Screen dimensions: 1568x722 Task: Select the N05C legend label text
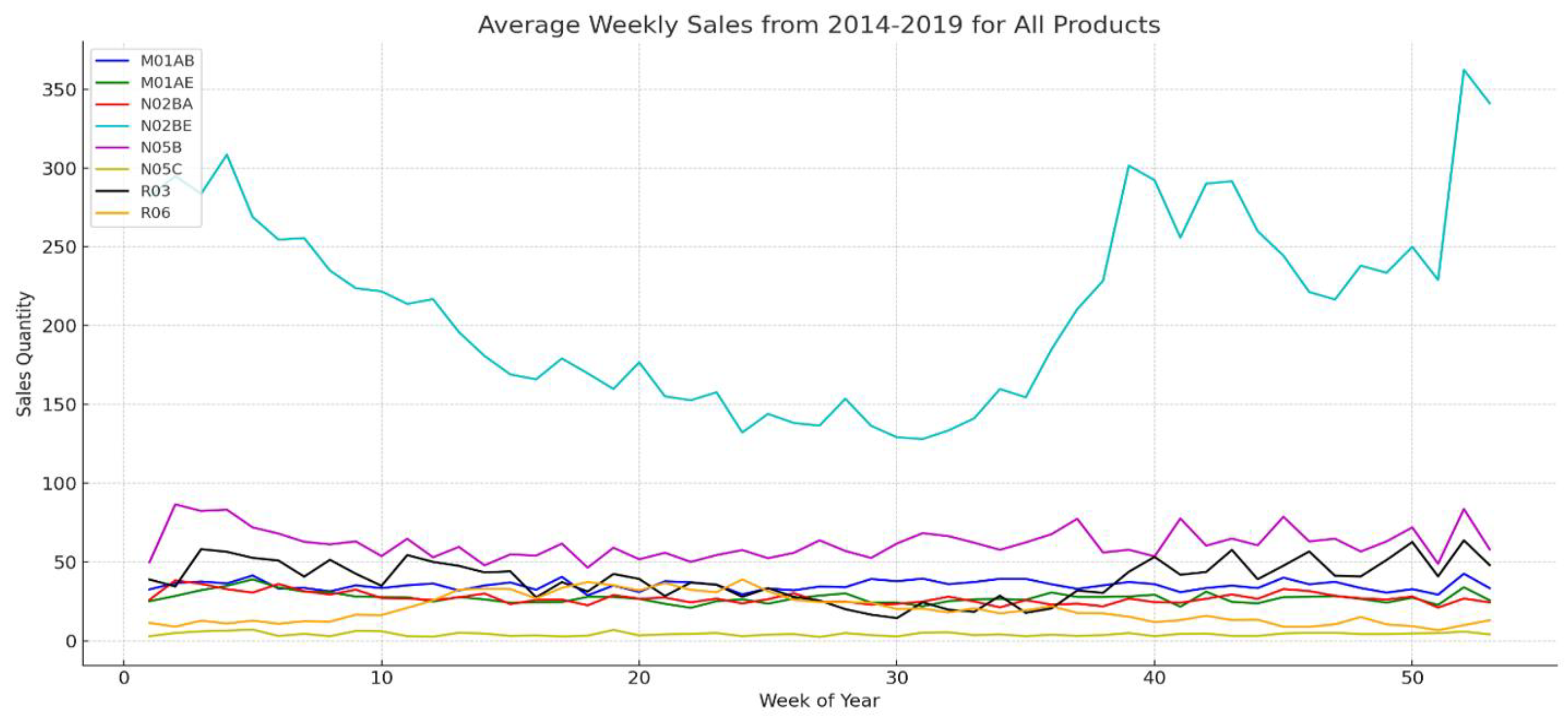pyautogui.click(x=161, y=169)
